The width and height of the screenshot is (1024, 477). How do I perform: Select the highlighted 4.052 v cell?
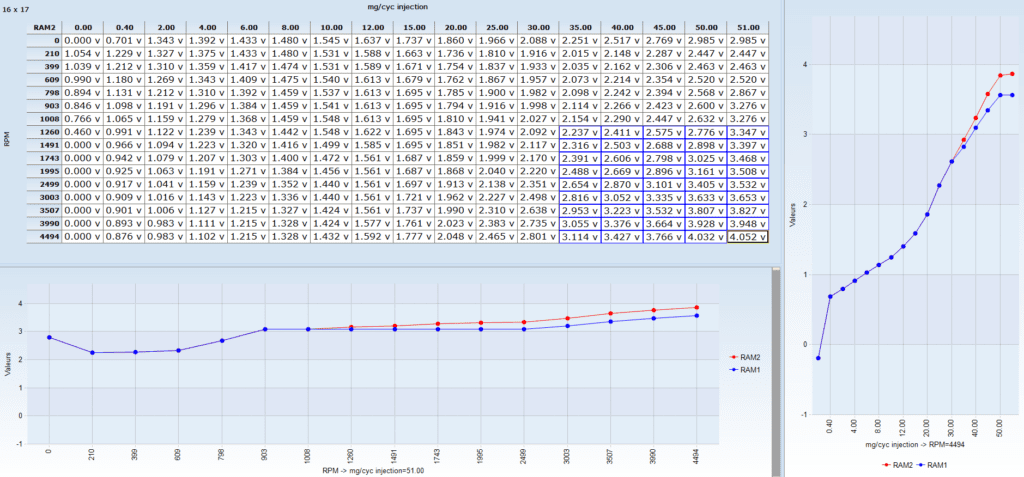[747, 237]
